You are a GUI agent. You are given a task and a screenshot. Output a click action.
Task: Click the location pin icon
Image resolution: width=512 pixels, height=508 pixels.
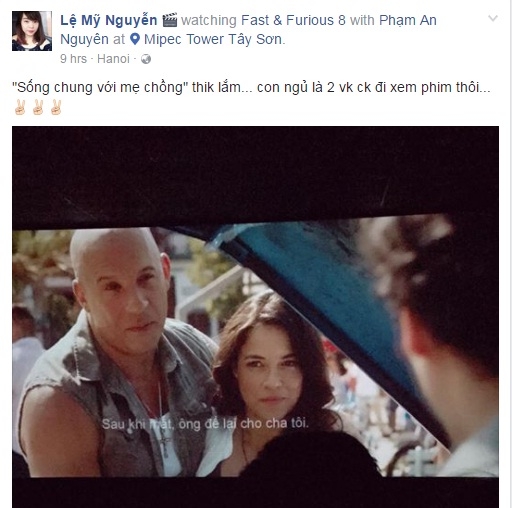[x=135, y=39]
